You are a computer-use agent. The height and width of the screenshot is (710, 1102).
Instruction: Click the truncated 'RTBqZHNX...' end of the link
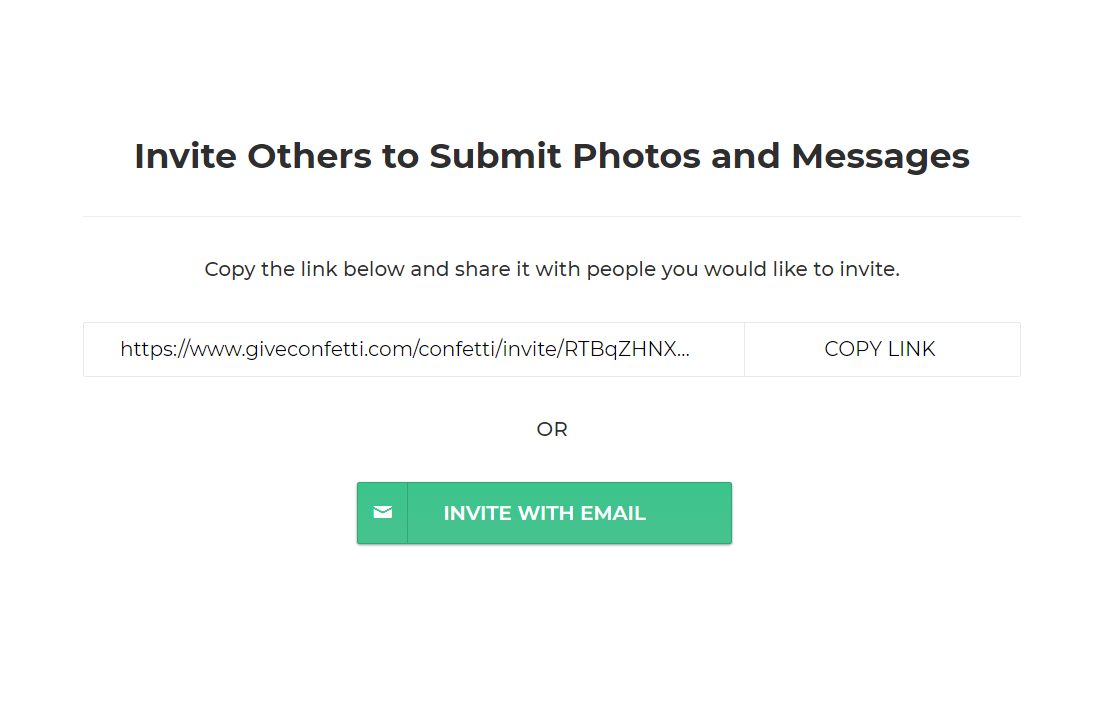pyautogui.click(x=627, y=349)
